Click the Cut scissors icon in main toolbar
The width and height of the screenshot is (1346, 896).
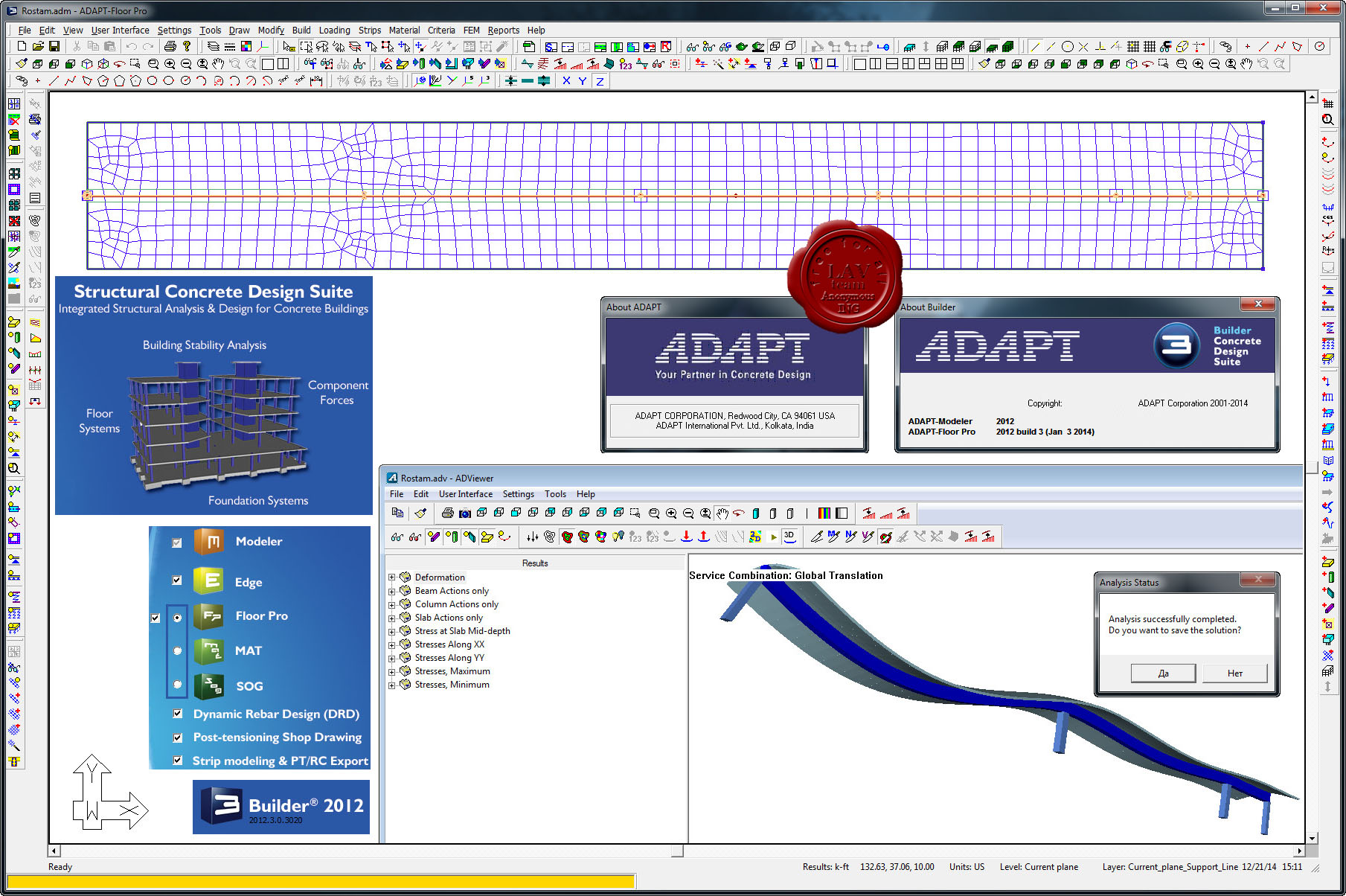77,46
